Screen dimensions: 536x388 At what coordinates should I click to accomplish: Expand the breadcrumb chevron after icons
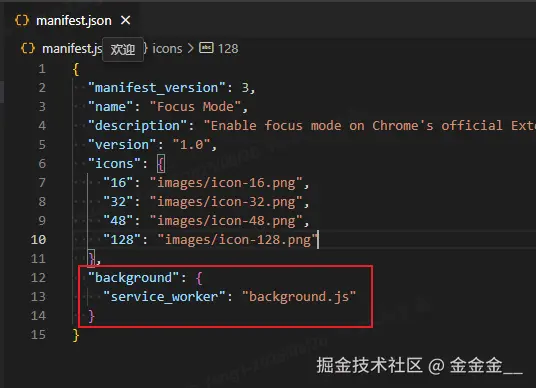click(x=190, y=49)
